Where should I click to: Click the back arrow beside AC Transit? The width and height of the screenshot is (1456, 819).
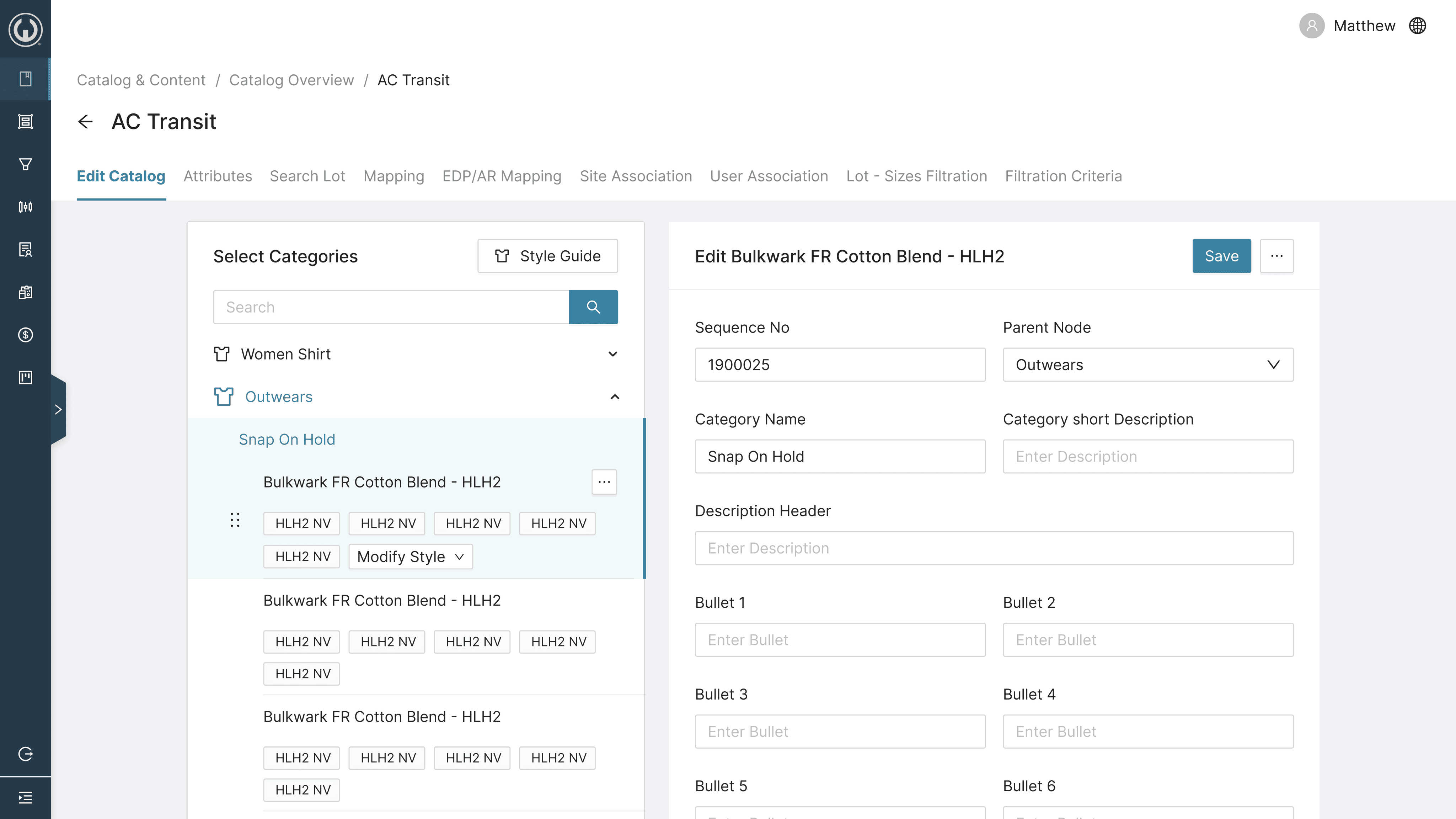[x=85, y=122]
